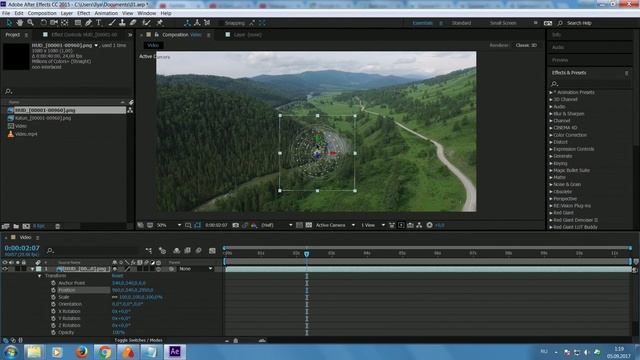Image resolution: width=640 pixels, height=360 pixels.
Task: Select Standard workspace
Action: click(461, 23)
